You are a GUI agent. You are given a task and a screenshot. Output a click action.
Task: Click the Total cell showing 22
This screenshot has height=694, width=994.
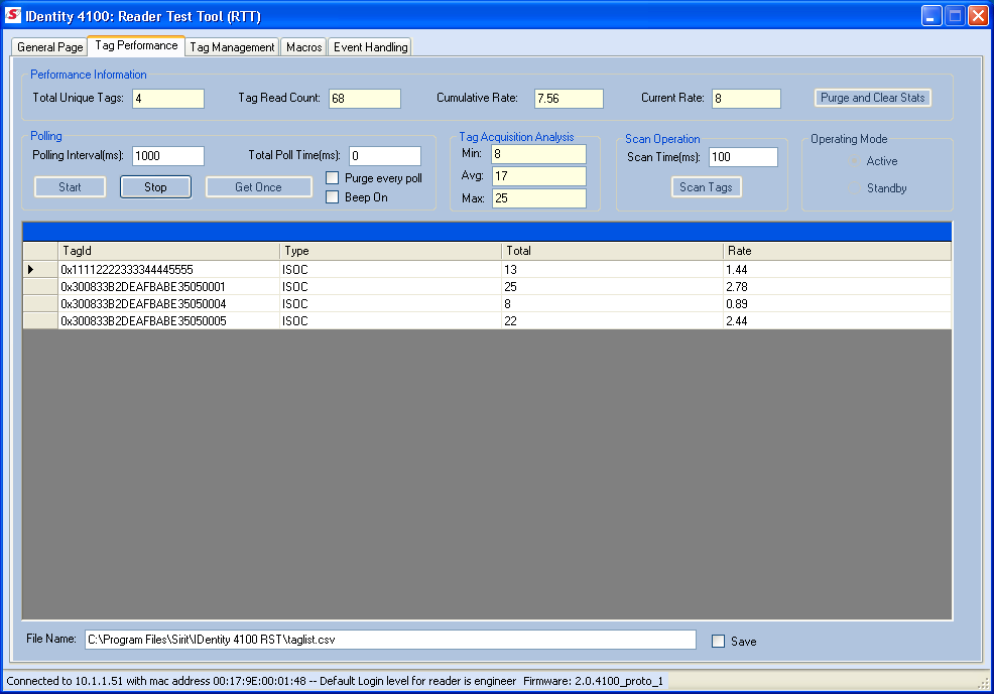612,321
